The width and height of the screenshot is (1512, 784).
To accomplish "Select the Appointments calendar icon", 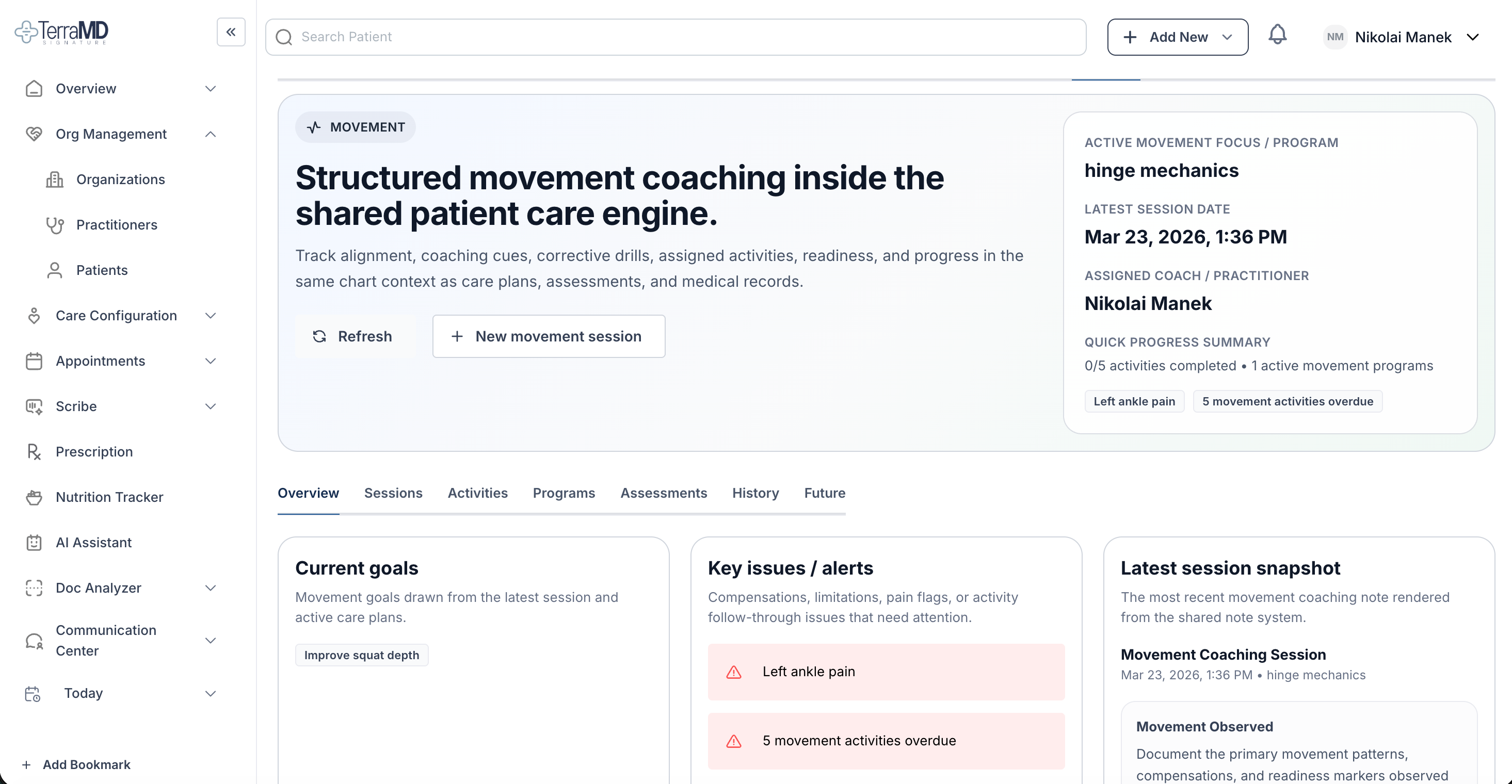I will tap(34, 361).
